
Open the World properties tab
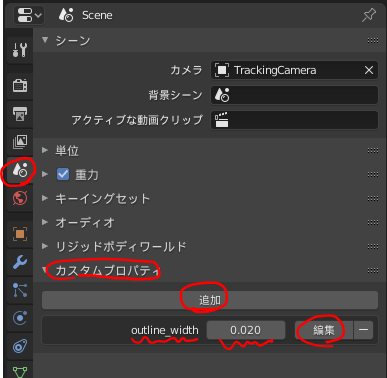20,198
